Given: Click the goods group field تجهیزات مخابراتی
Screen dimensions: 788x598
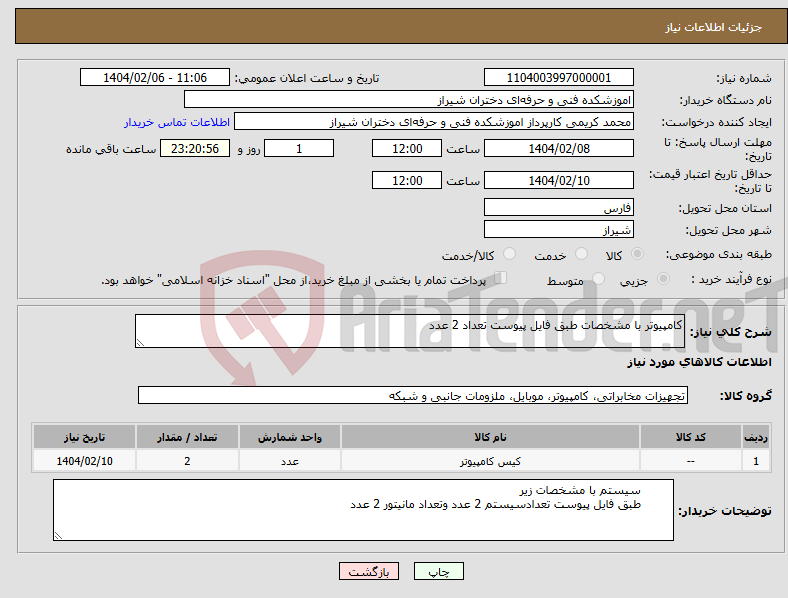Looking at the screenshot, I should tap(413, 395).
